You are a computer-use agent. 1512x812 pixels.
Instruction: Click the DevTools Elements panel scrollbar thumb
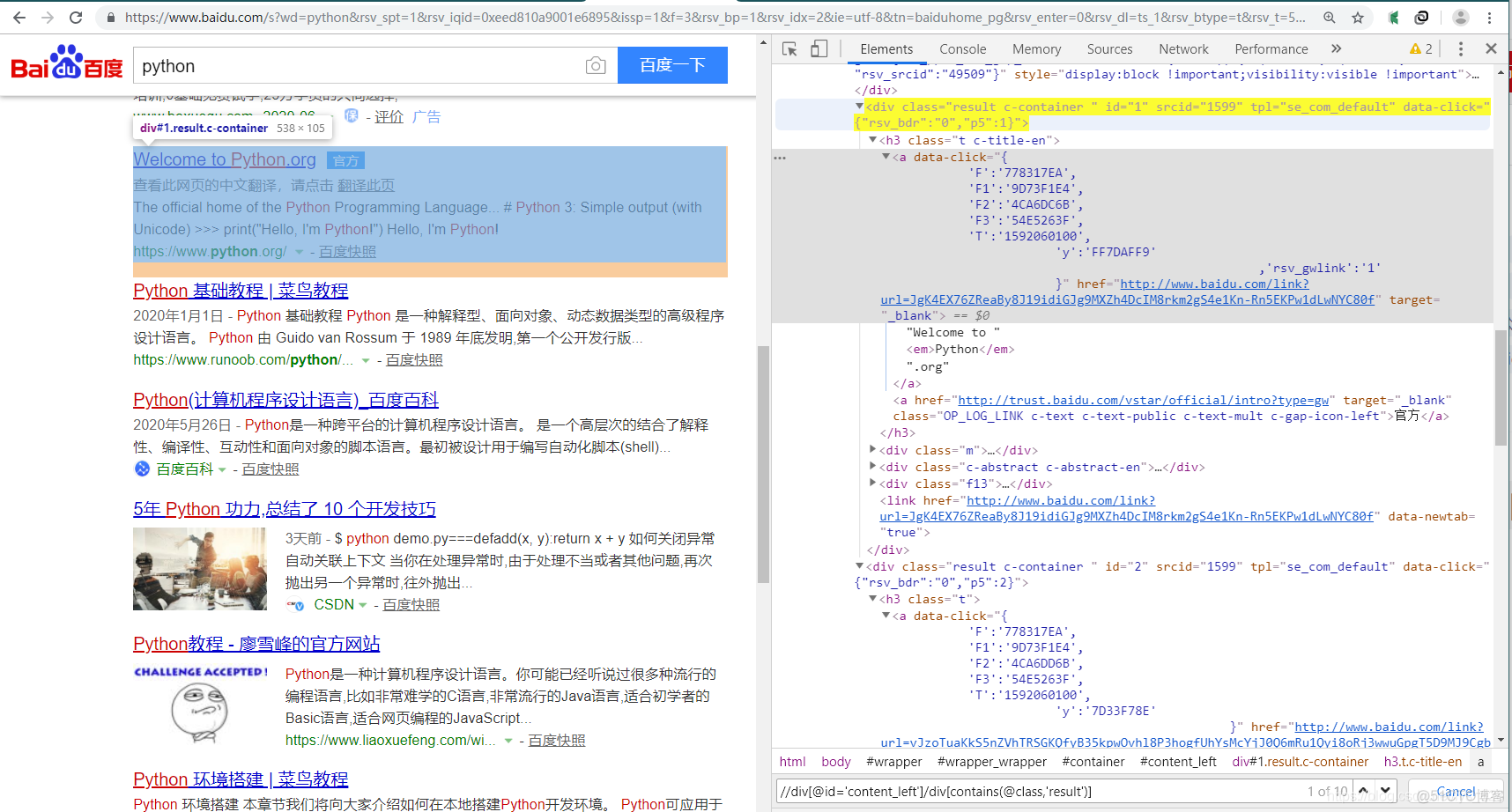(x=1501, y=388)
